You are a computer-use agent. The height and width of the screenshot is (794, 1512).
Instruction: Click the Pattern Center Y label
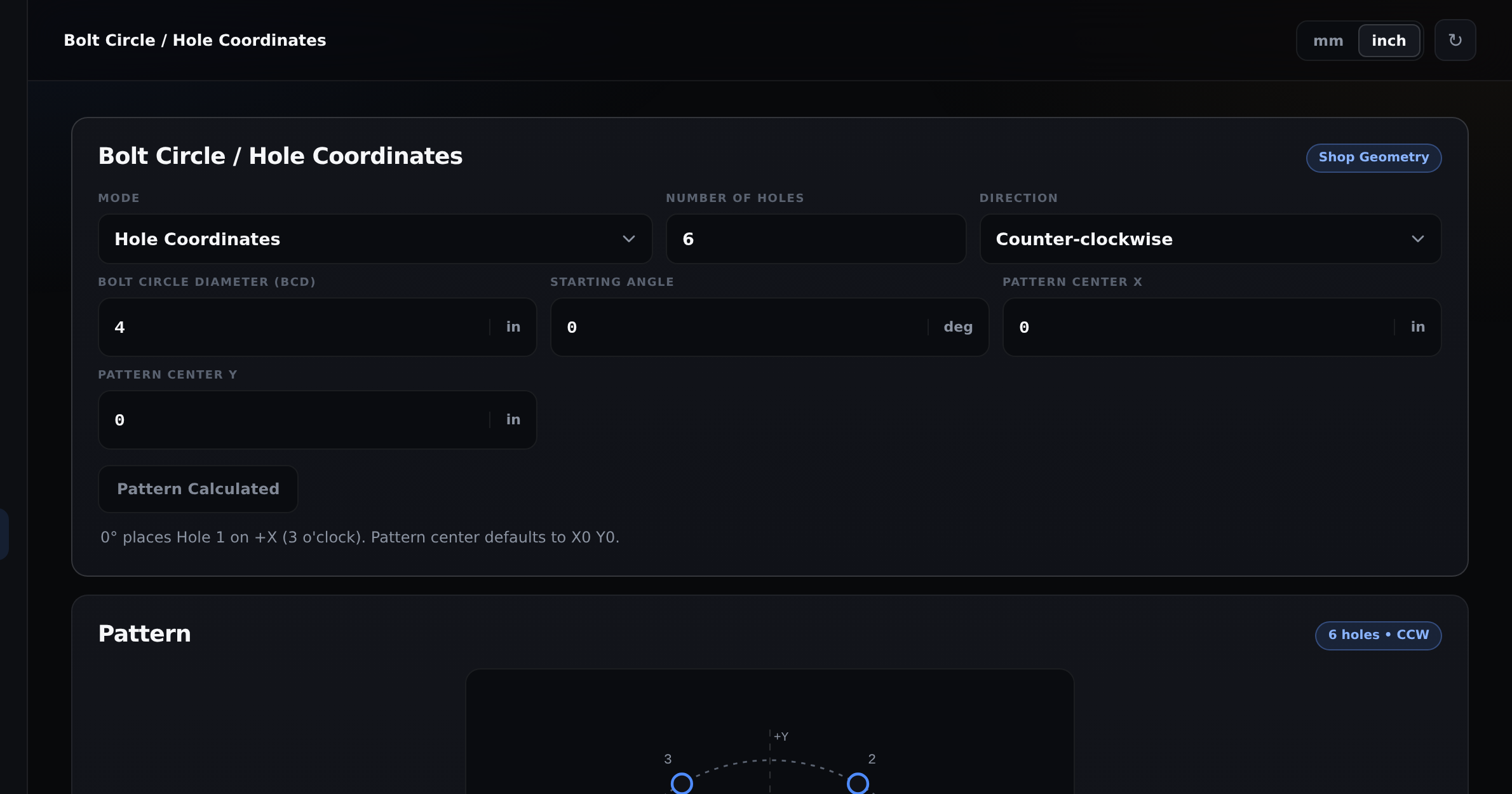click(x=168, y=375)
